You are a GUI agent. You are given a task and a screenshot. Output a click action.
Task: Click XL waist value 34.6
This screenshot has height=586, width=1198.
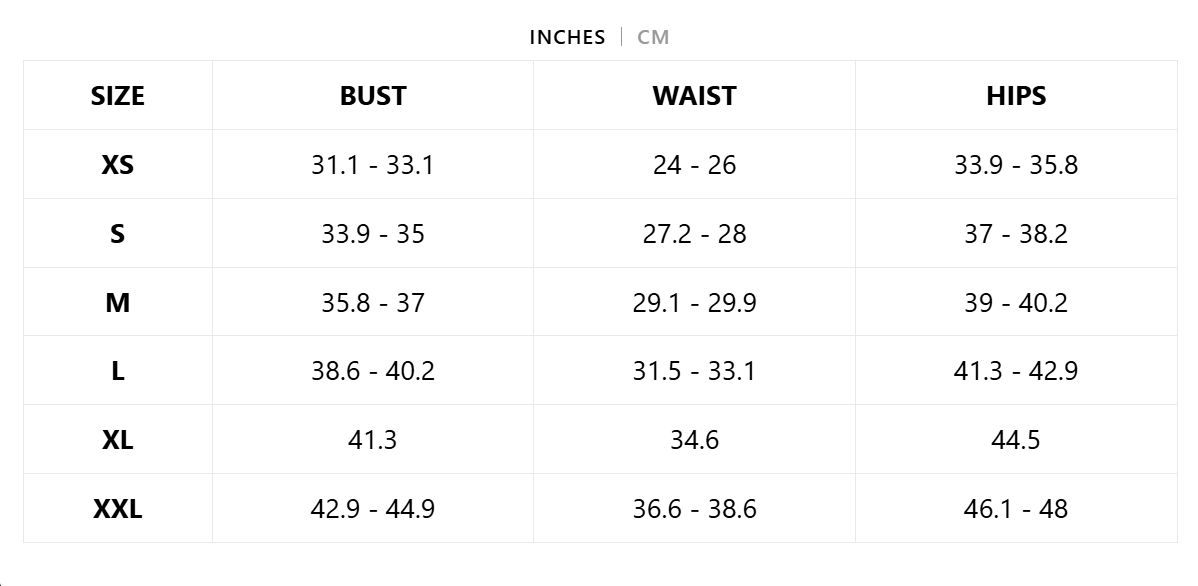click(694, 440)
